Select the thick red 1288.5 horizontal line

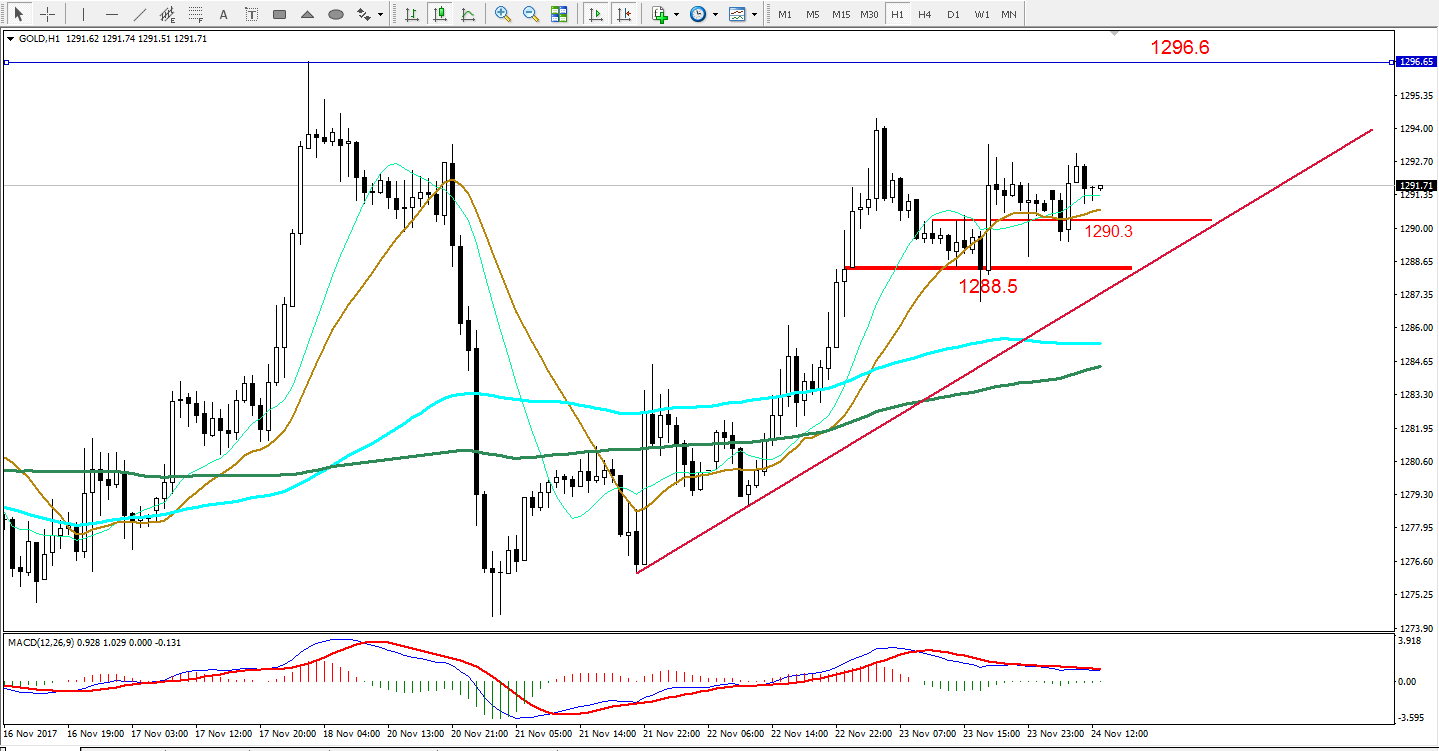pos(988,268)
